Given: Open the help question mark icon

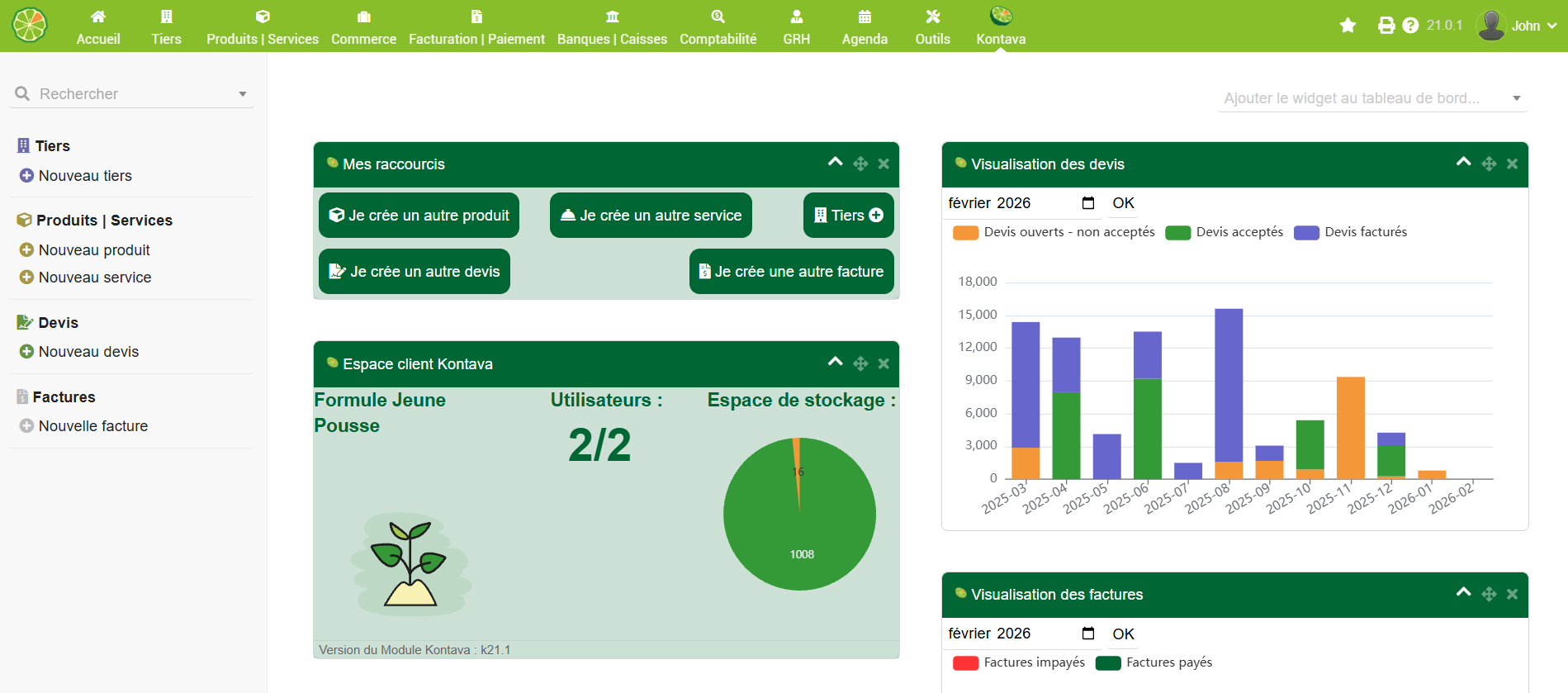Looking at the screenshot, I should (x=1410, y=26).
